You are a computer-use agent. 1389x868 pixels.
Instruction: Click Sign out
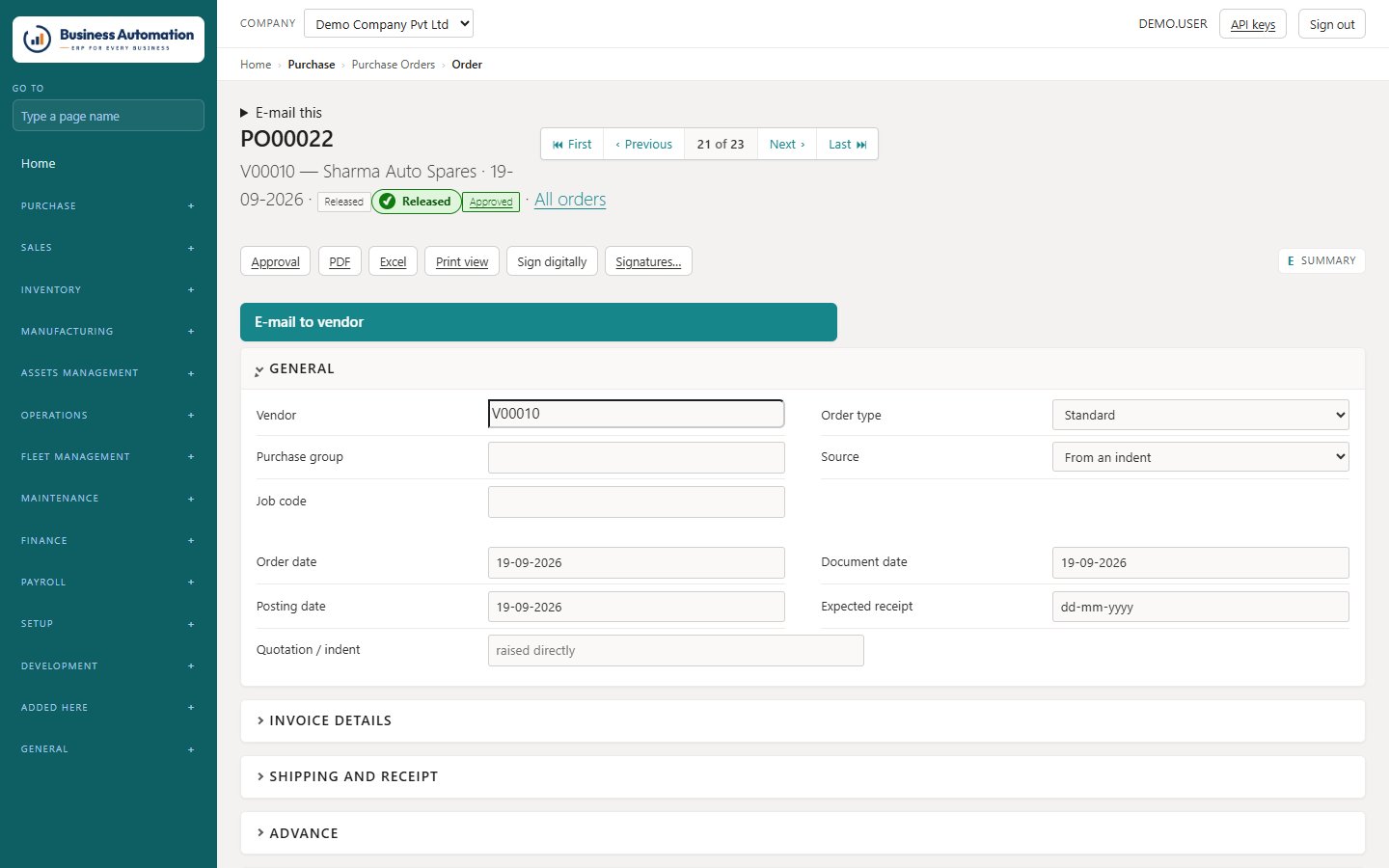pyautogui.click(x=1332, y=24)
